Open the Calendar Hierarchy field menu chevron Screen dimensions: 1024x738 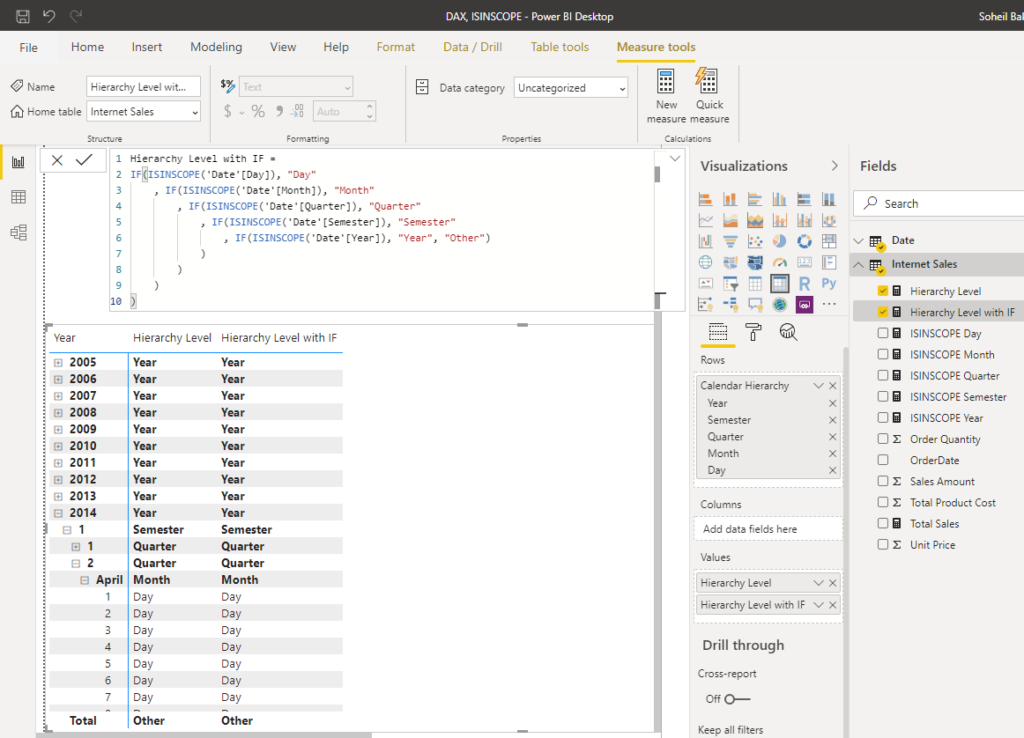818,386
